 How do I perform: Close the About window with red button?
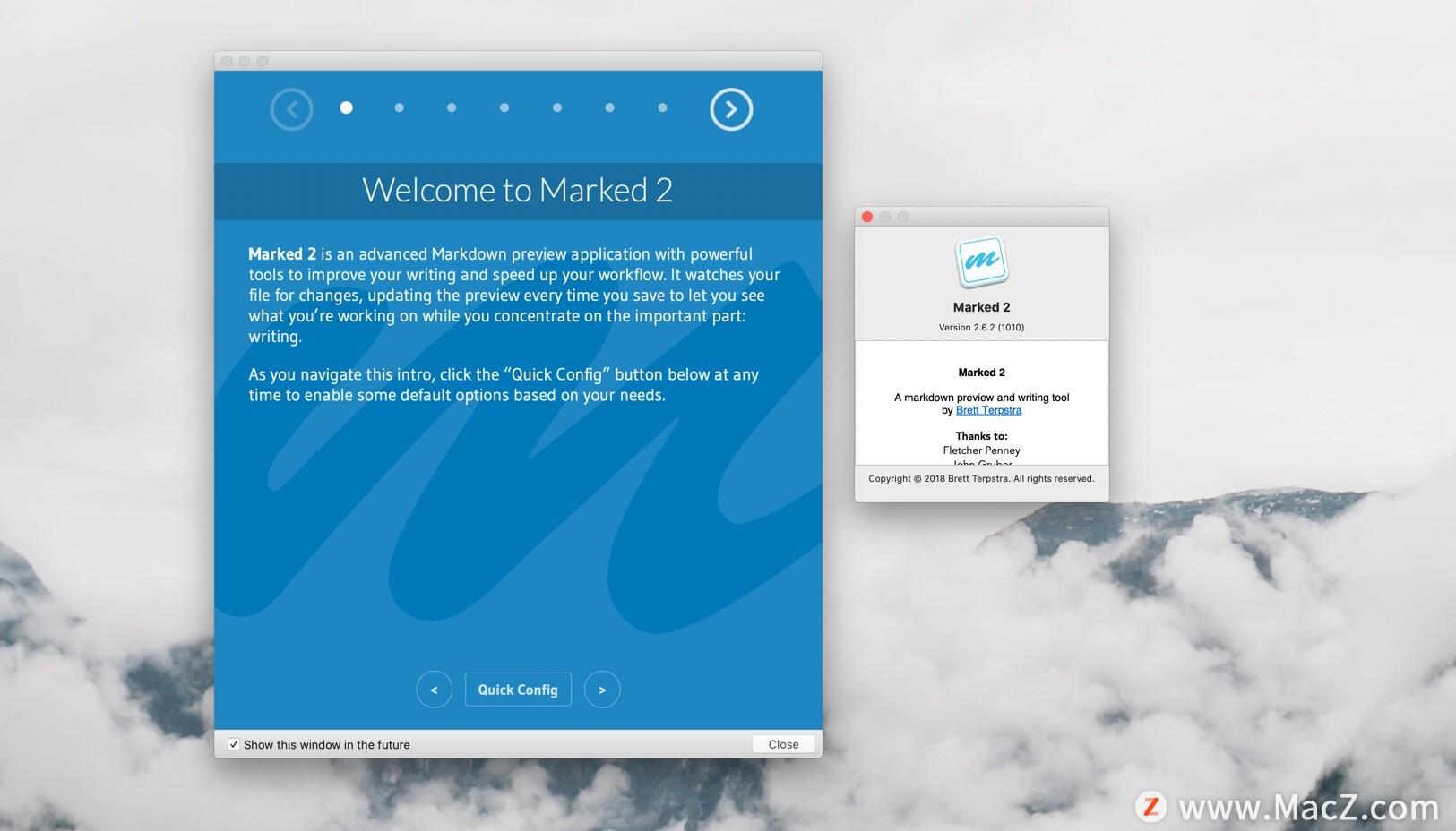point(867,217)
